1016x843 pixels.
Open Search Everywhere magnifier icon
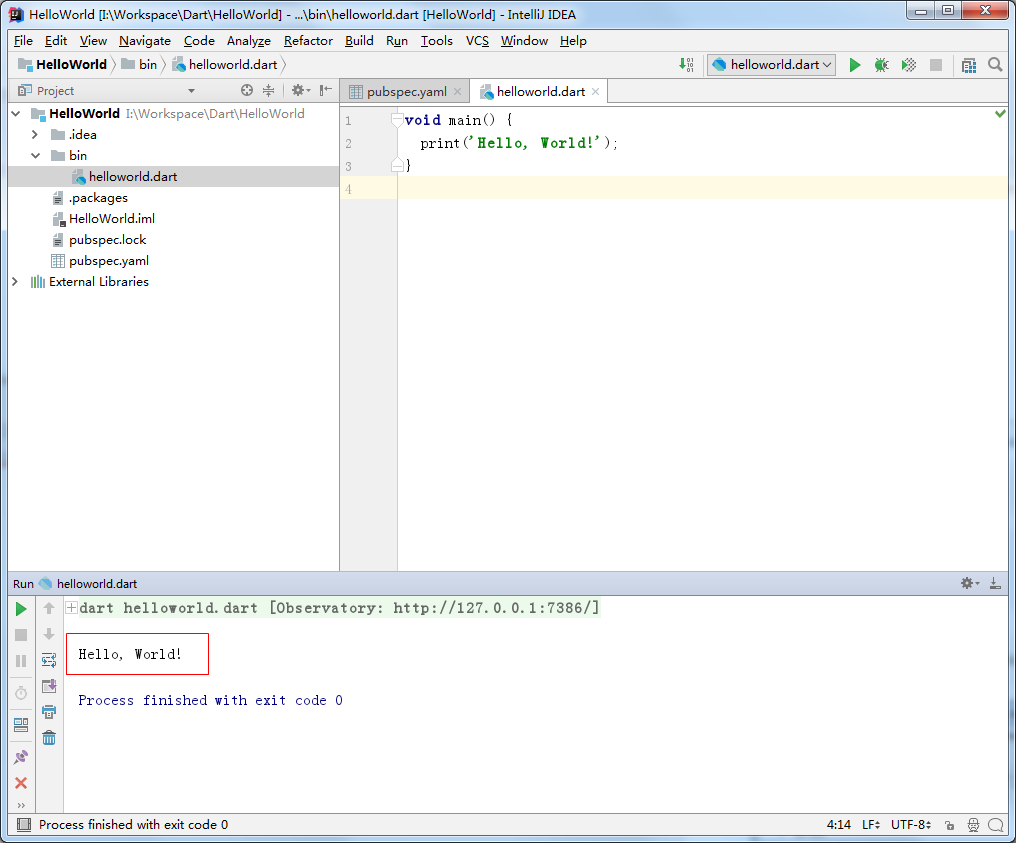(995, 65)
